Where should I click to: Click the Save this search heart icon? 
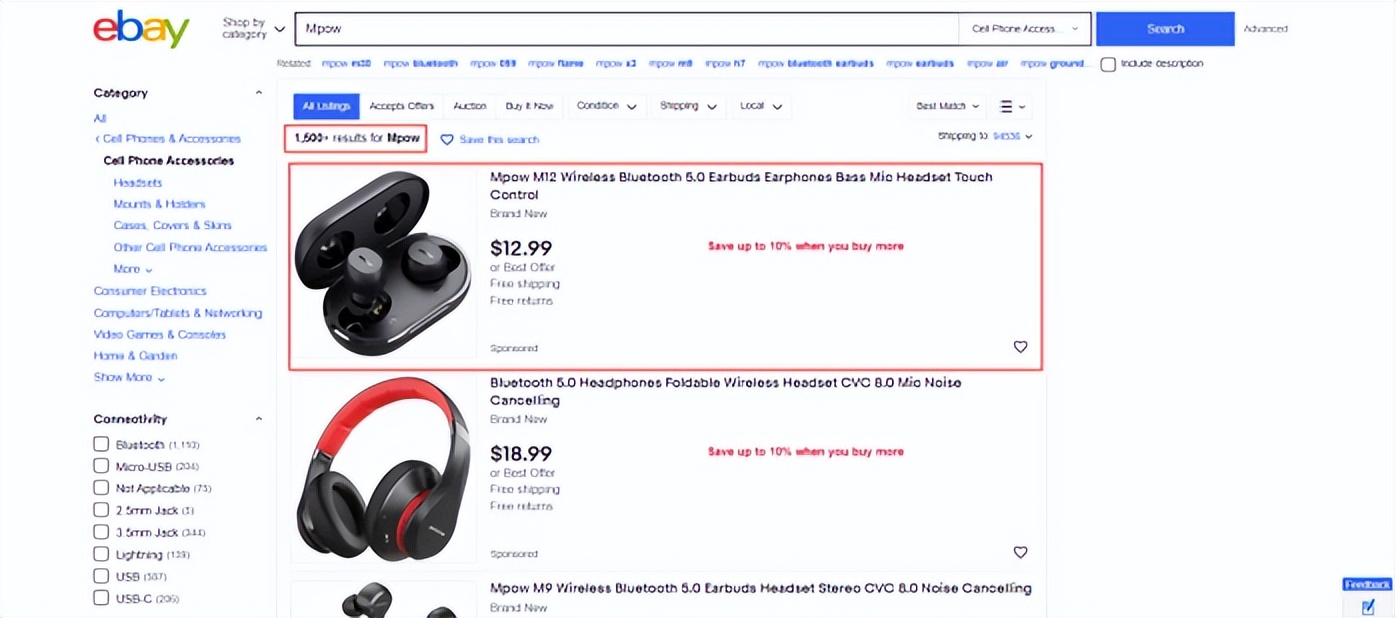[447, 140]
